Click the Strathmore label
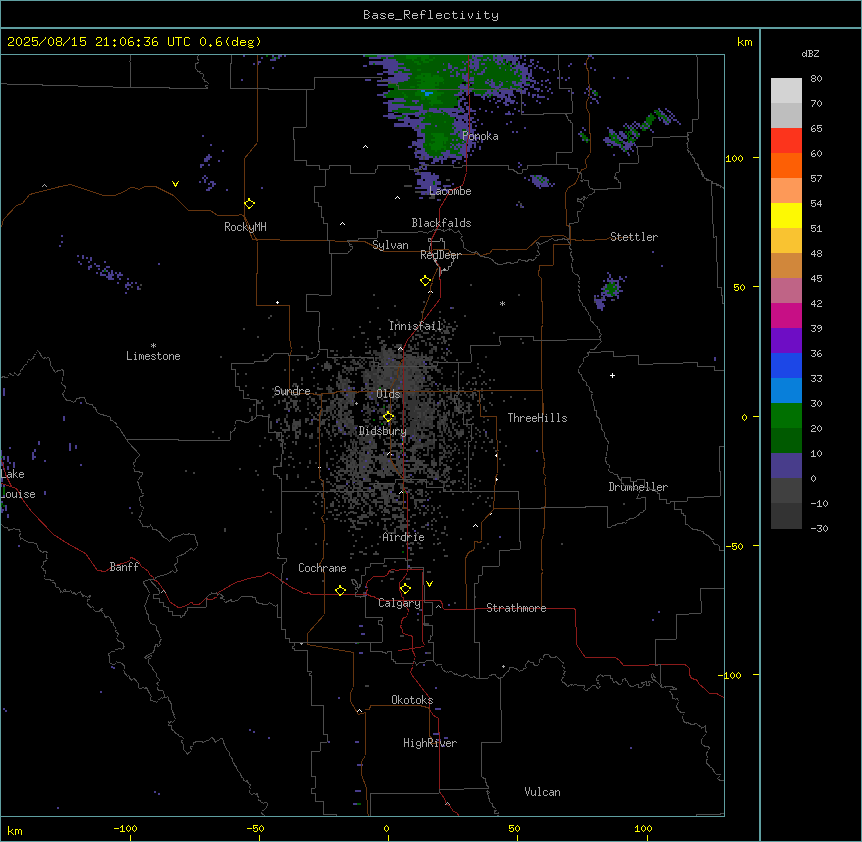862x842 pixels. [x=516, y=608]
